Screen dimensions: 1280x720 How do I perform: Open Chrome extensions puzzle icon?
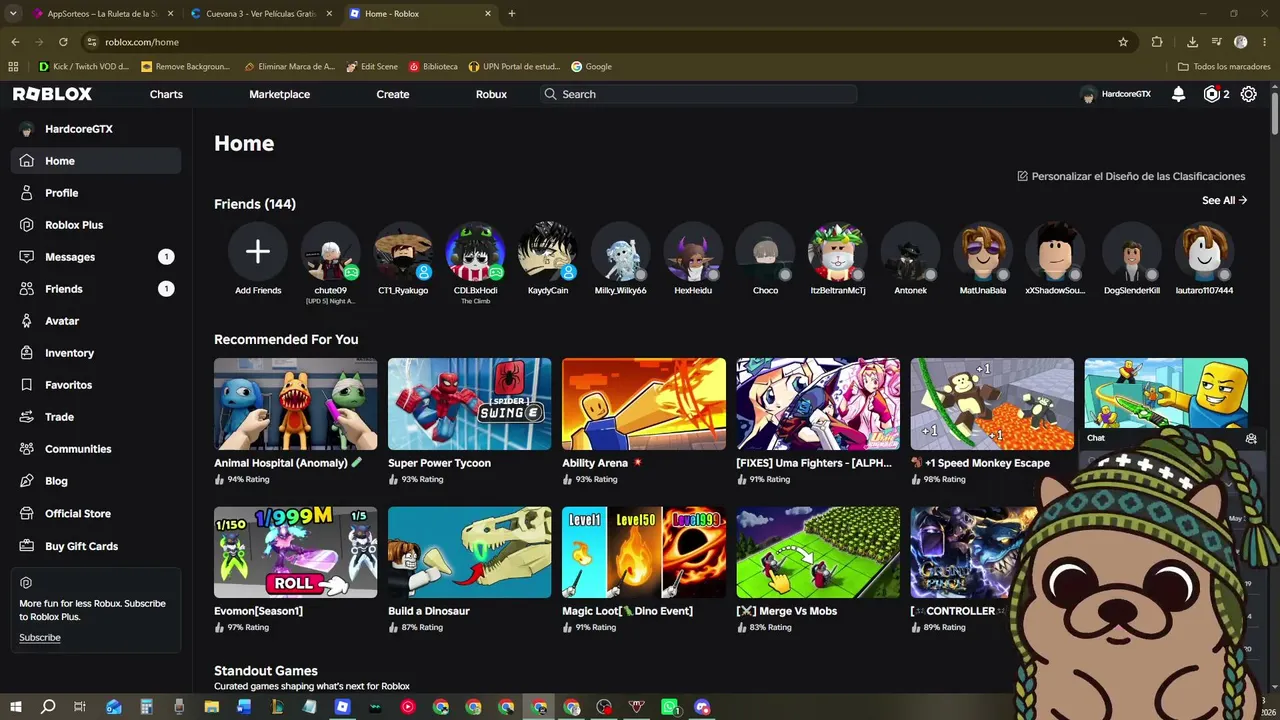coord(1157,42)
